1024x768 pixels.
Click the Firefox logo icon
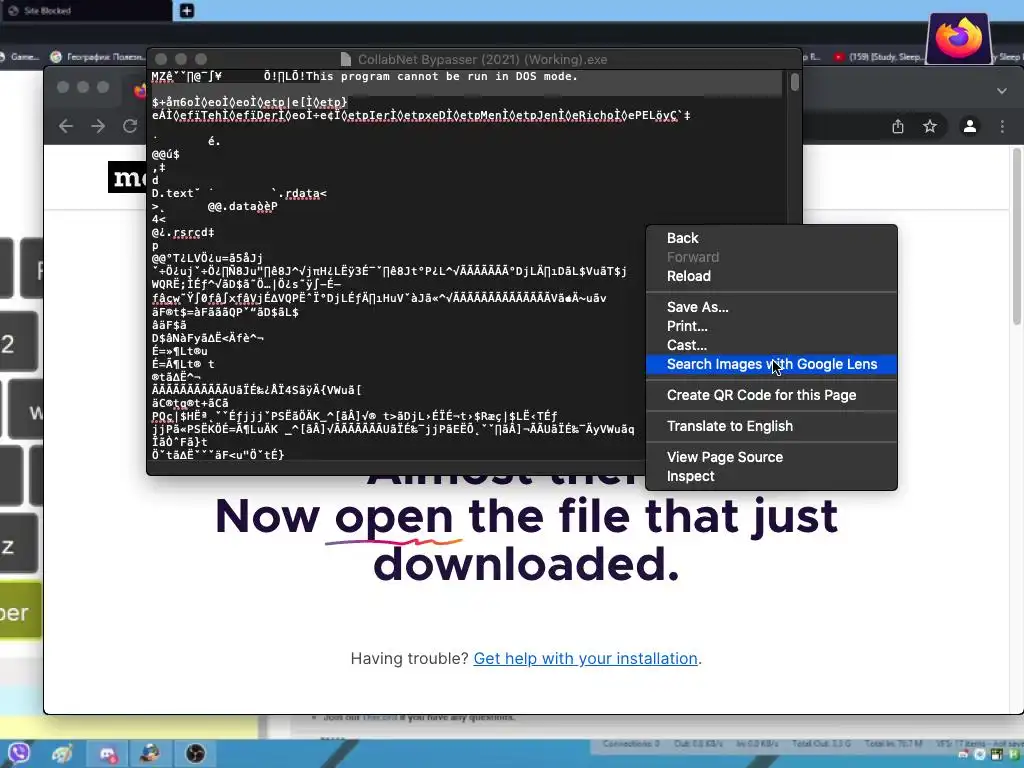958,37
